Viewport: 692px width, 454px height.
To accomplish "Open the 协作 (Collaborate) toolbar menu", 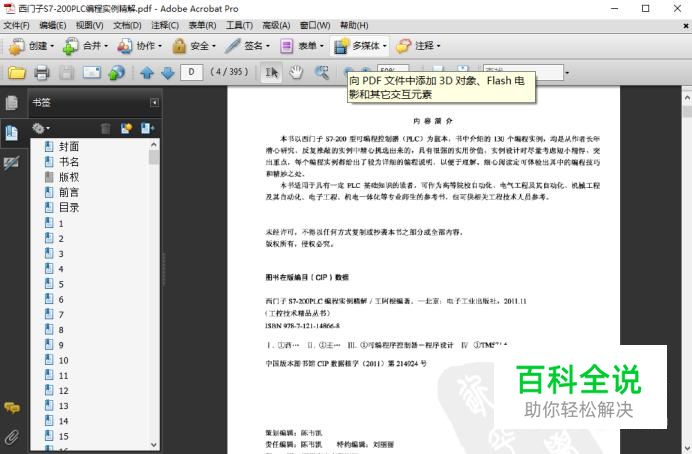I will [139, 46].
